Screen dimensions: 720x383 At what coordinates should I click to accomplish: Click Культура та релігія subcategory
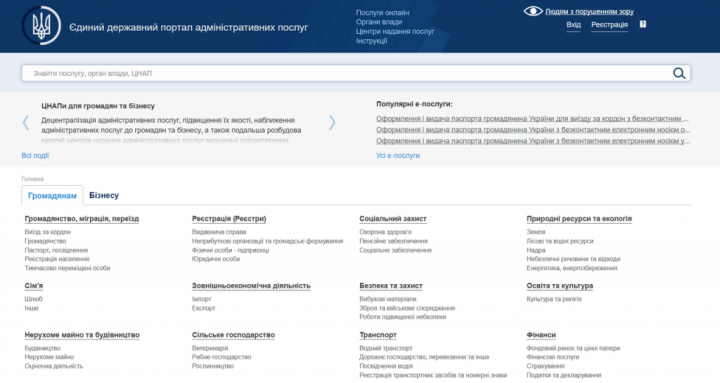click(554, 299)
